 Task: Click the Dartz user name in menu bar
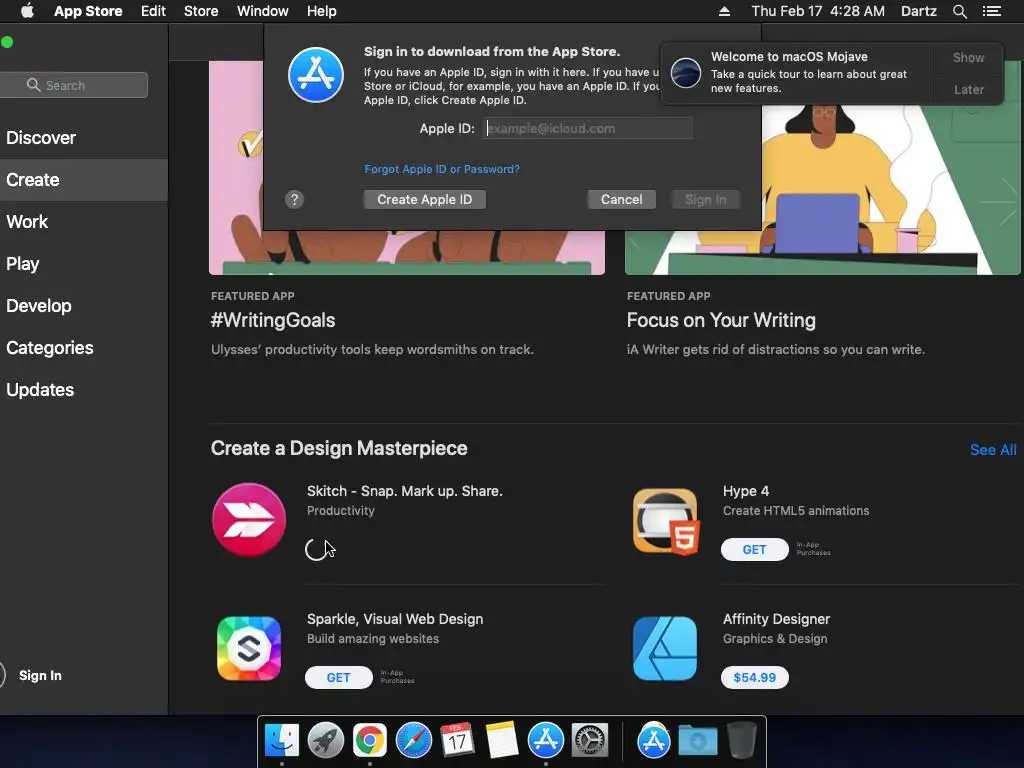919,11
